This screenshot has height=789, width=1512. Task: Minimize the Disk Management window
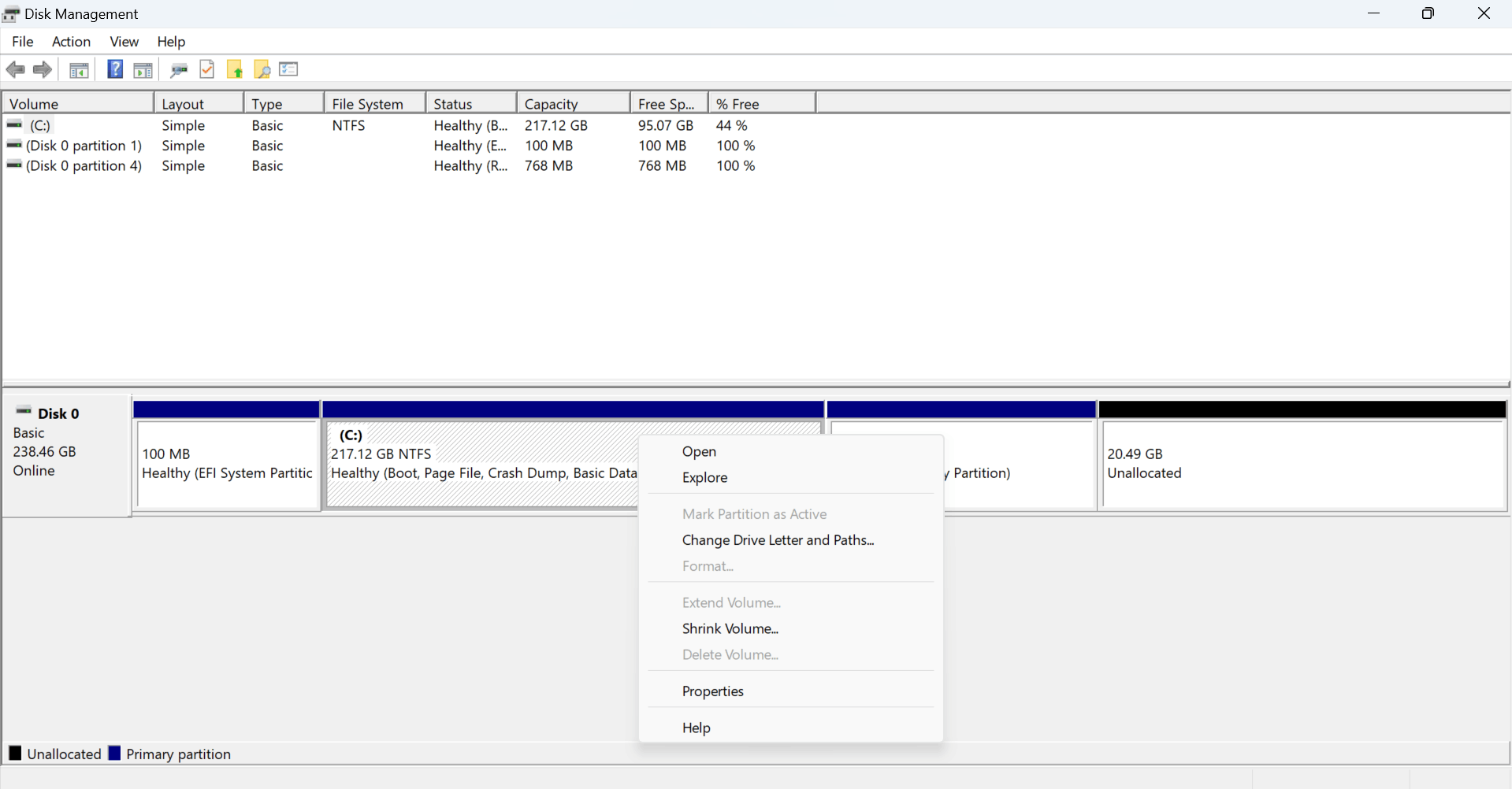(1373, 13)
